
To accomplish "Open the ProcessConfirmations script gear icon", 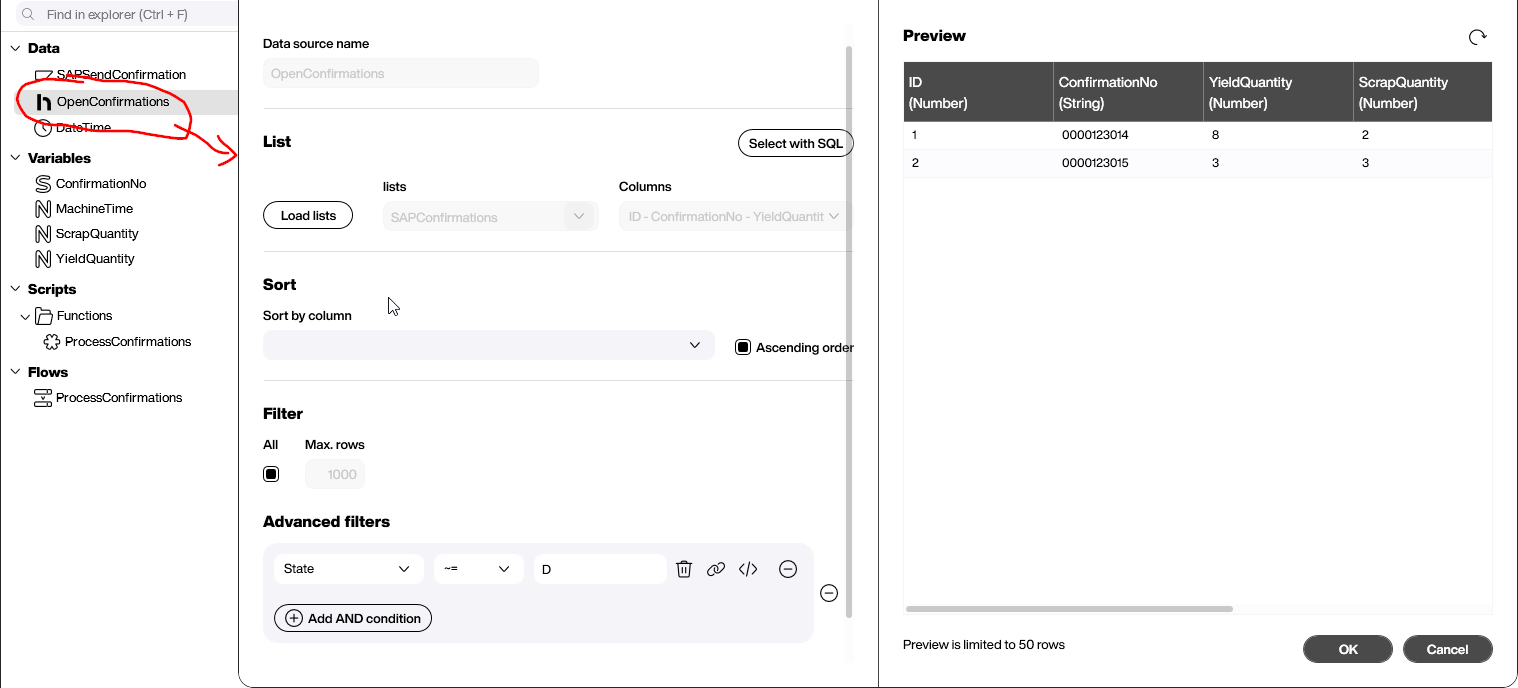I will 53,341.
